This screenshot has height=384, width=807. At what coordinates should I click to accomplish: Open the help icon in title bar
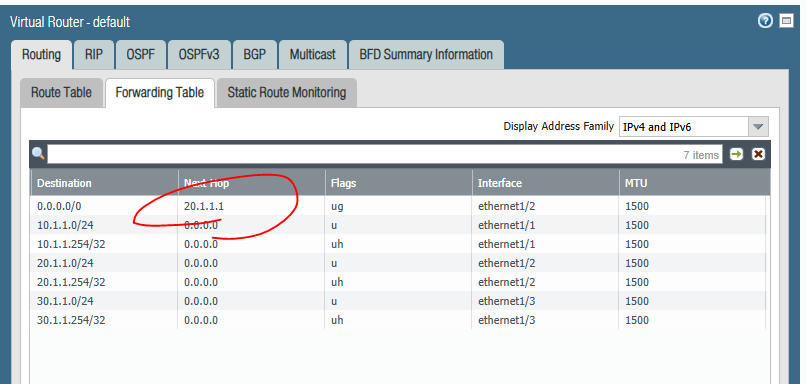click(x=765, y=21)
